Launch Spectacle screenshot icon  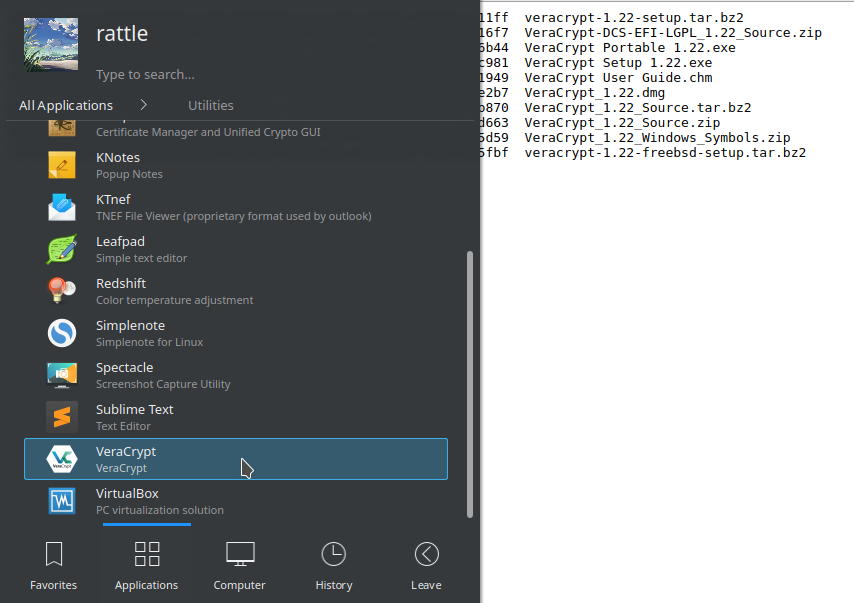tap(62, 375)
